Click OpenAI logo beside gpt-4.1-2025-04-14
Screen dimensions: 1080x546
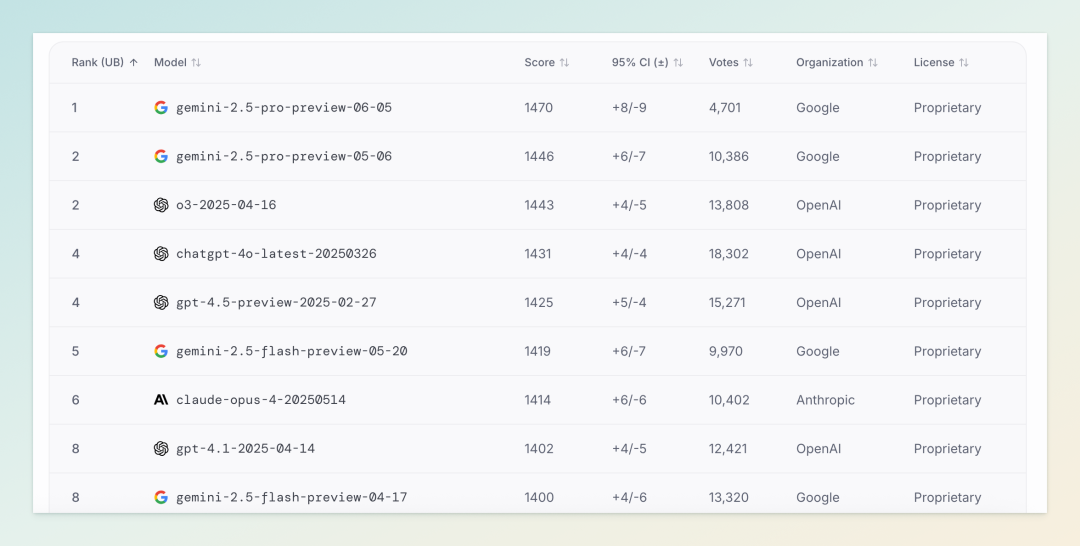[x=161, y=449]
